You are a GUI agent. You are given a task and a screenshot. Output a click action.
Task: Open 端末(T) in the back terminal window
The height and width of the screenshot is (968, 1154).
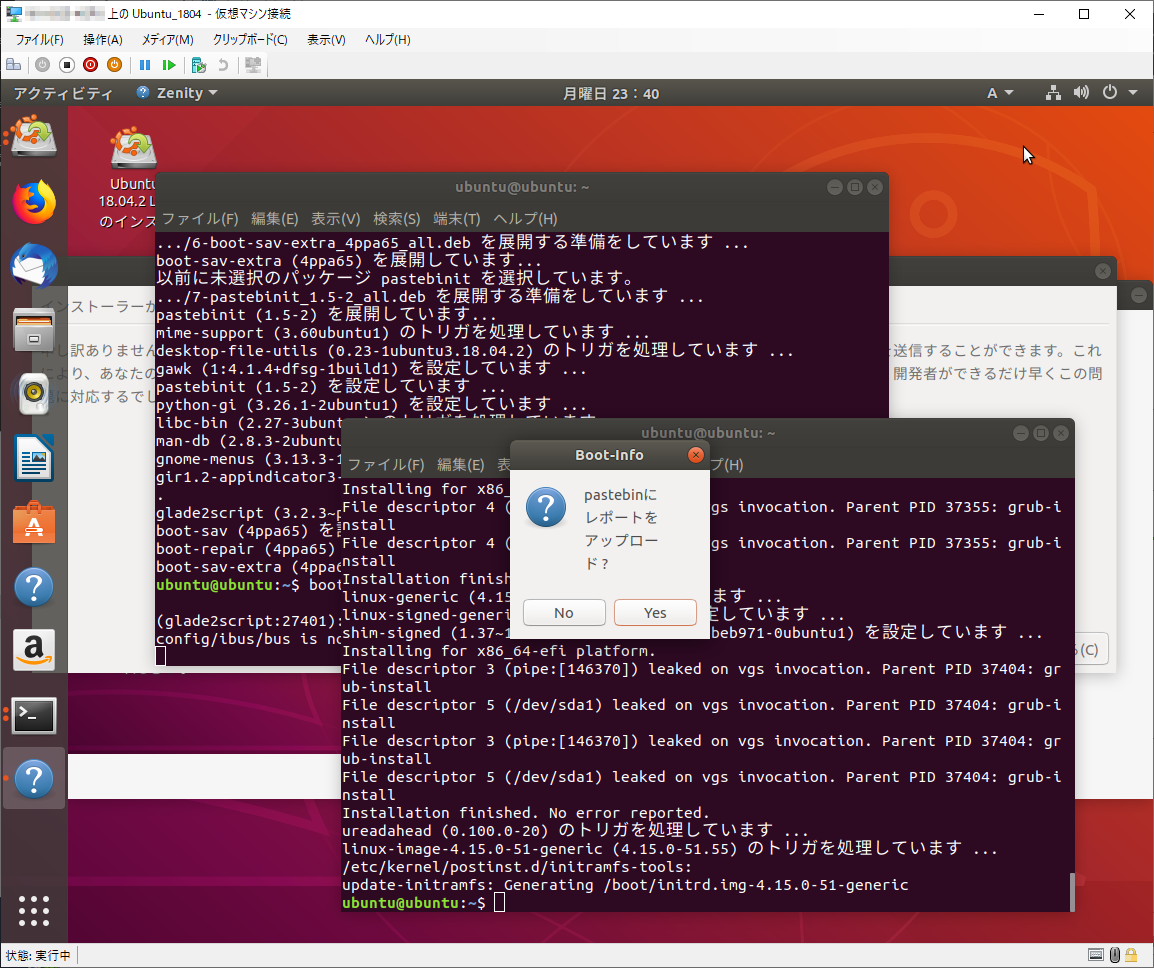[456, 219]
